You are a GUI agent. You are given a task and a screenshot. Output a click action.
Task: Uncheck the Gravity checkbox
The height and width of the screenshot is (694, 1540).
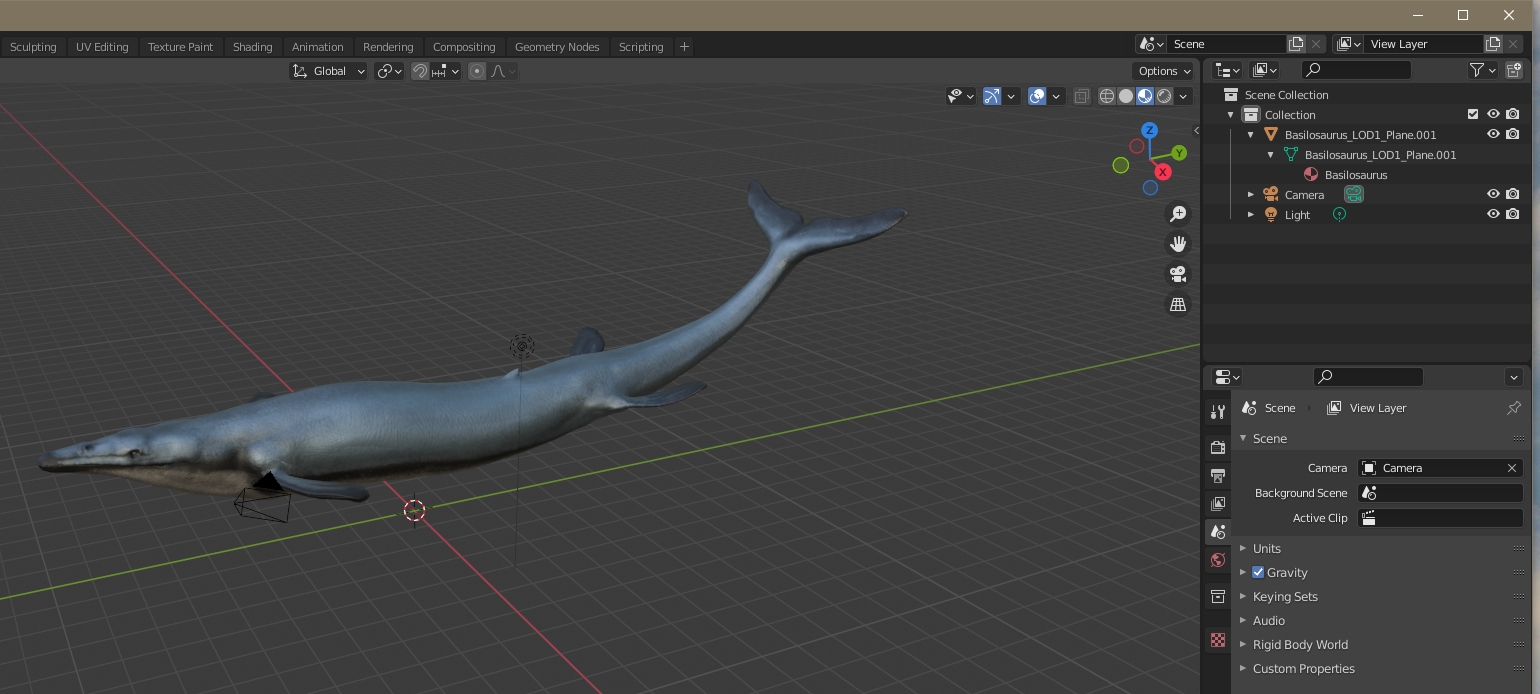(x=1258, y=572)
